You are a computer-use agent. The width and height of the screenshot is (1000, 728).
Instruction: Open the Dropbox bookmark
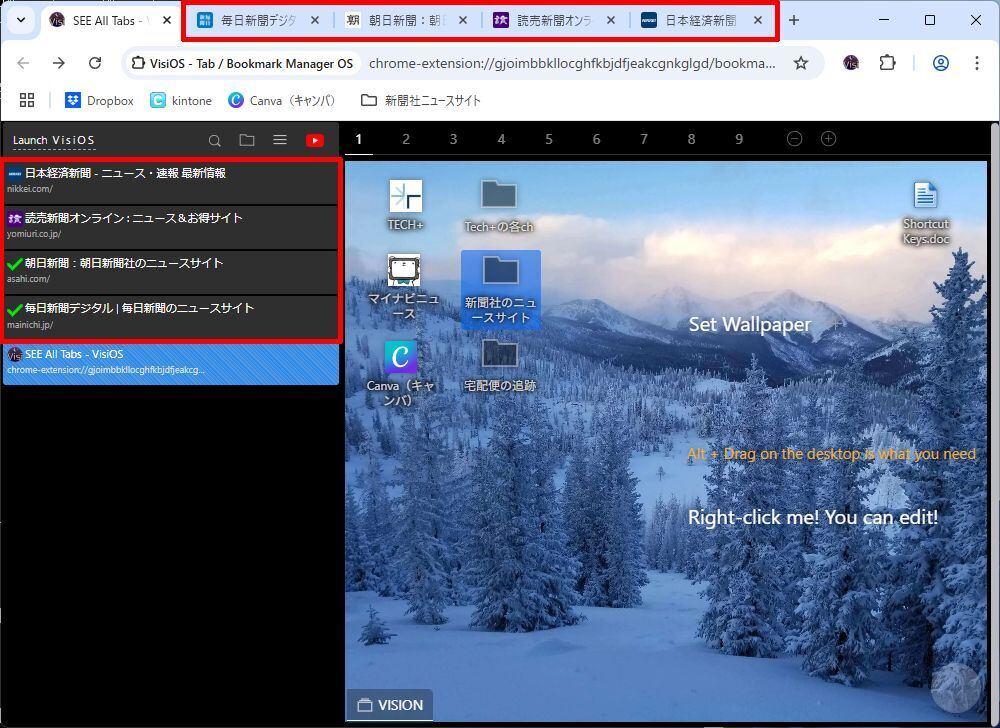pyautogui.click(x=99, y=100)
